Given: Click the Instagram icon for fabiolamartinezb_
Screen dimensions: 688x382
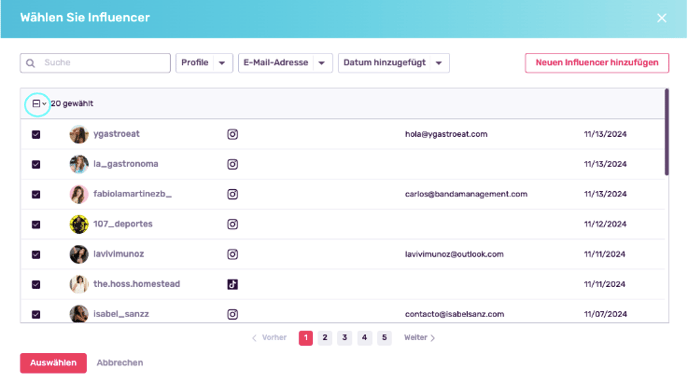Looking at the screenshot, I should 233,194.
